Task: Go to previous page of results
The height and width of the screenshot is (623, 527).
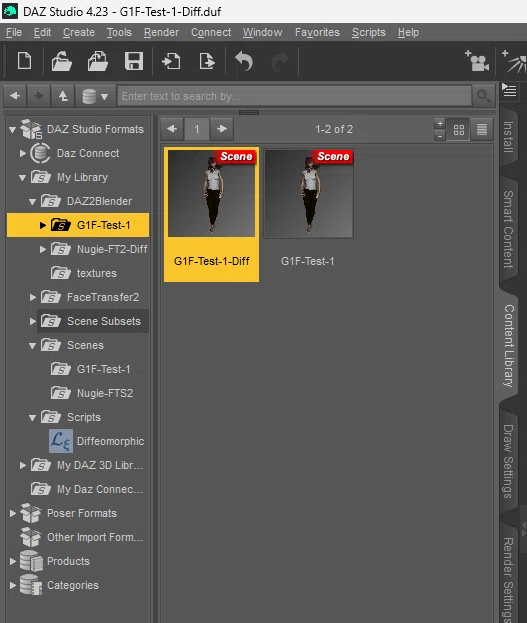Action: click(x=172, y=129)
